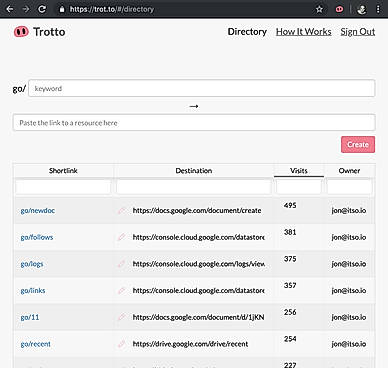Screen dimensions: 388x368
Task: Click the Destination filter box
Action: tap(194, 187)
